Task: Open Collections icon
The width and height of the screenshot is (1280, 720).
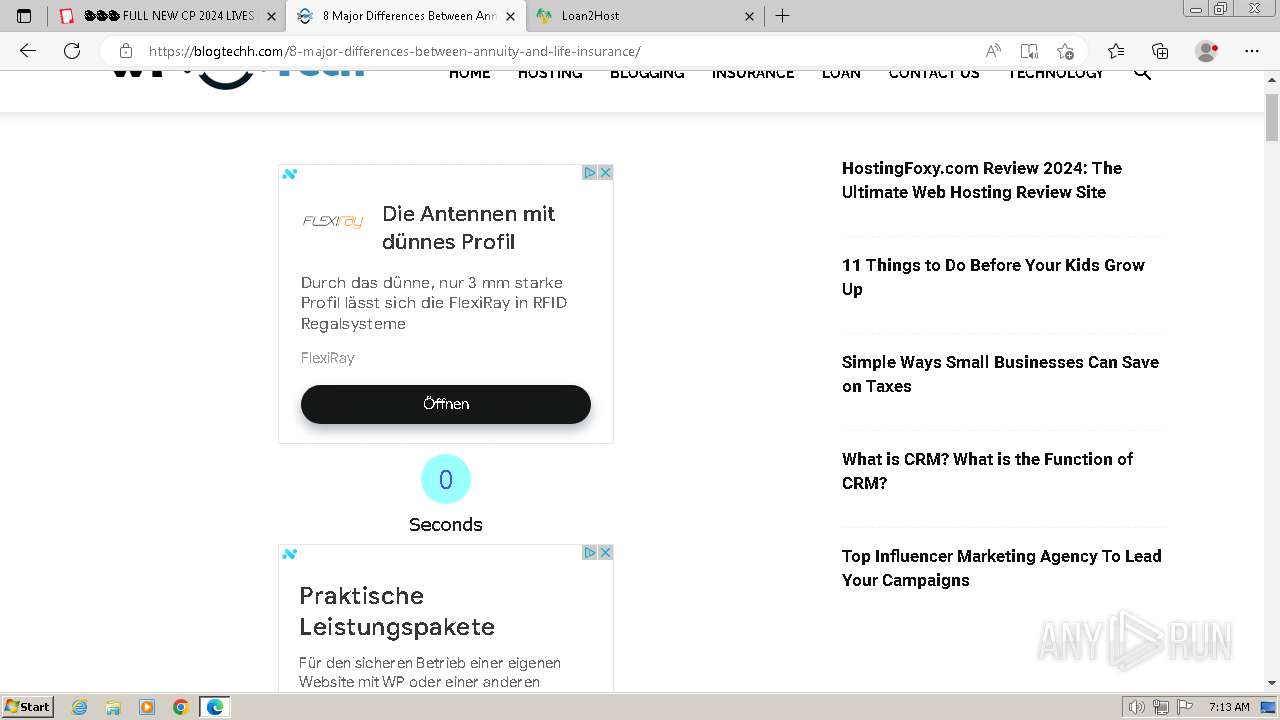Action: click(1160, 51)
